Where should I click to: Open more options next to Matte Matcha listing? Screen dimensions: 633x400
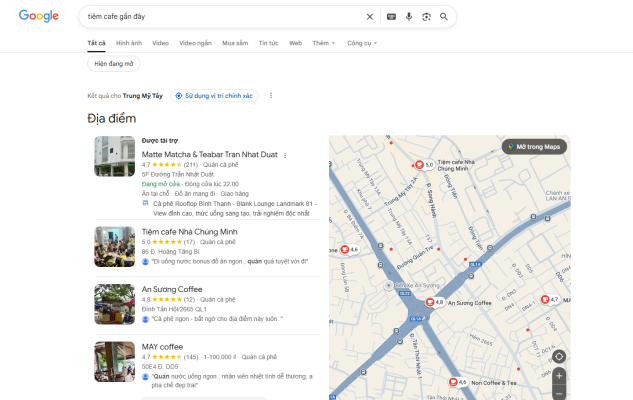(x=285, y=155)
